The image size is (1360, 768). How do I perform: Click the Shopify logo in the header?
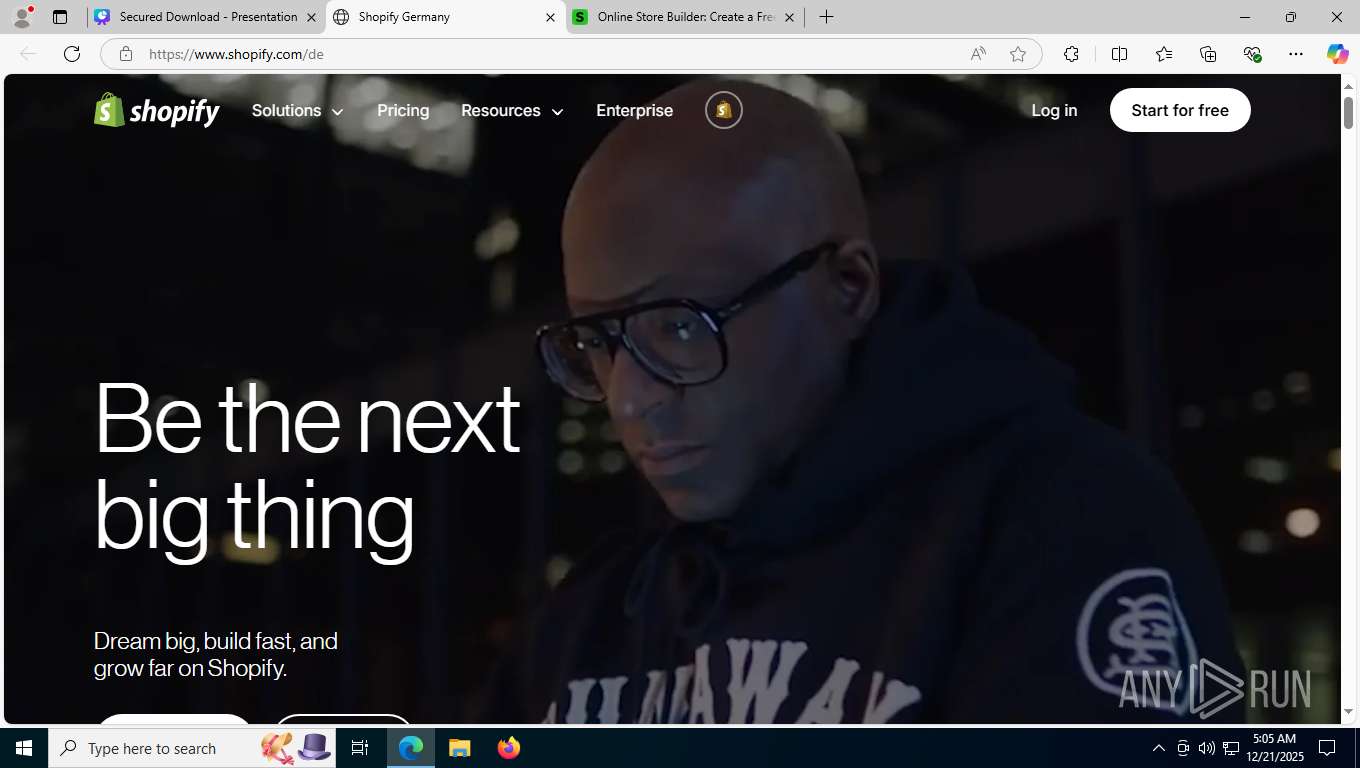(157, 110)
